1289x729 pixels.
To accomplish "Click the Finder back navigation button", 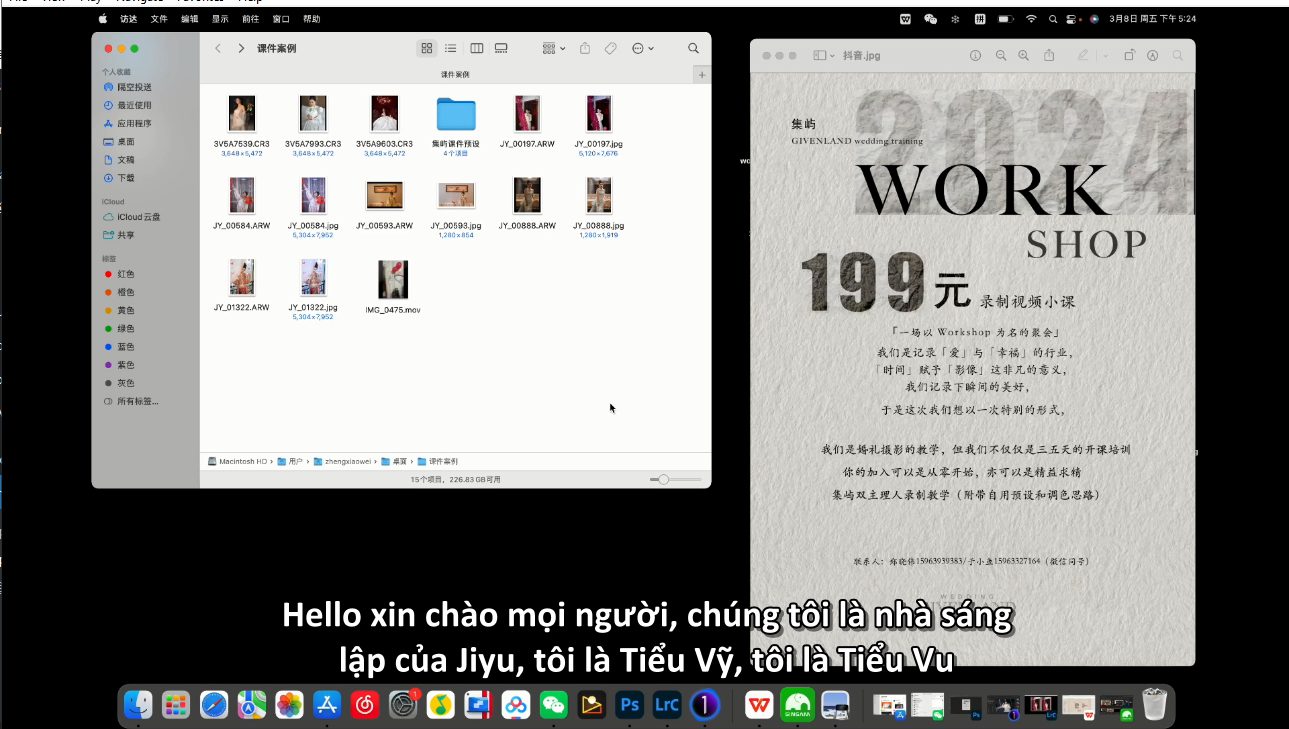I will click(218, 48).
